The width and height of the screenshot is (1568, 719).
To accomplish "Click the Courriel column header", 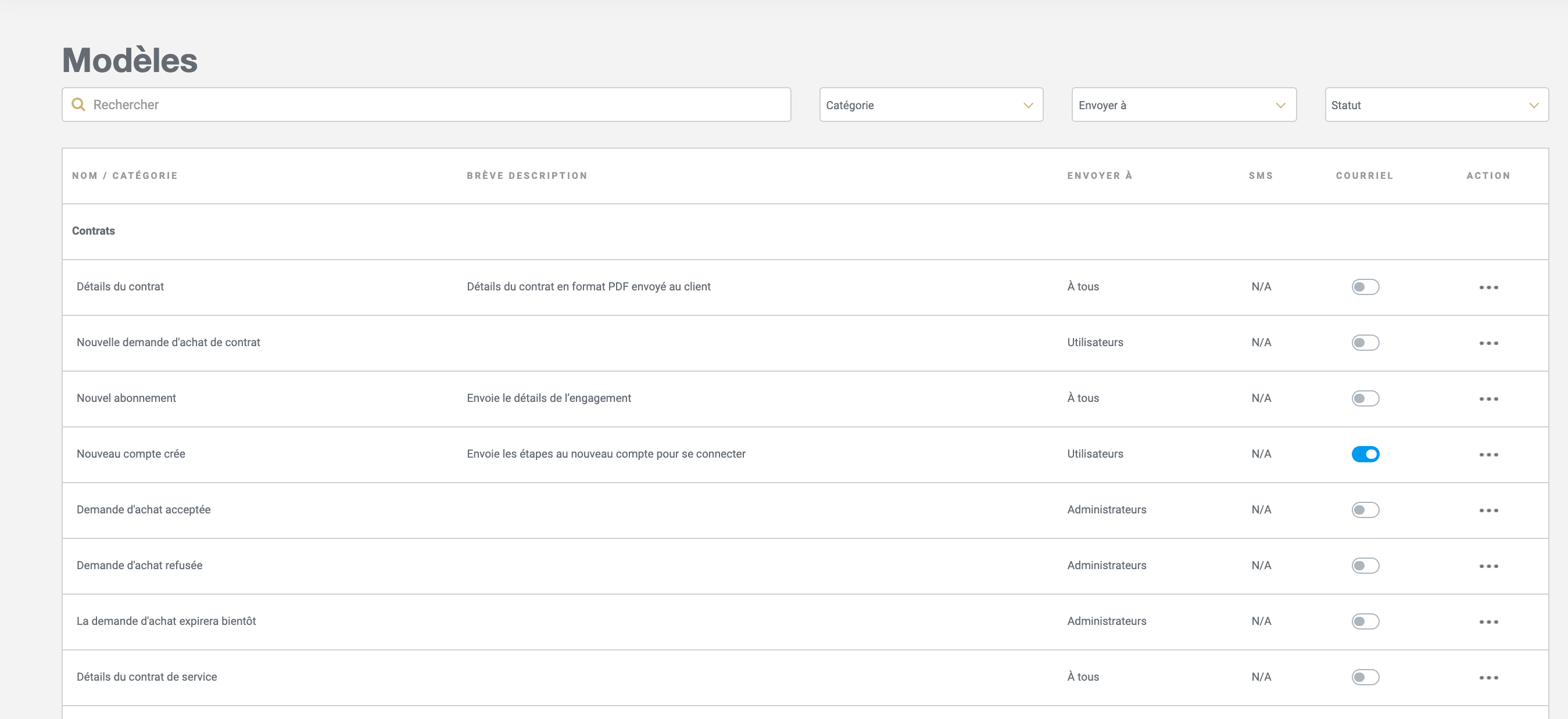I will click(1364, 176).
